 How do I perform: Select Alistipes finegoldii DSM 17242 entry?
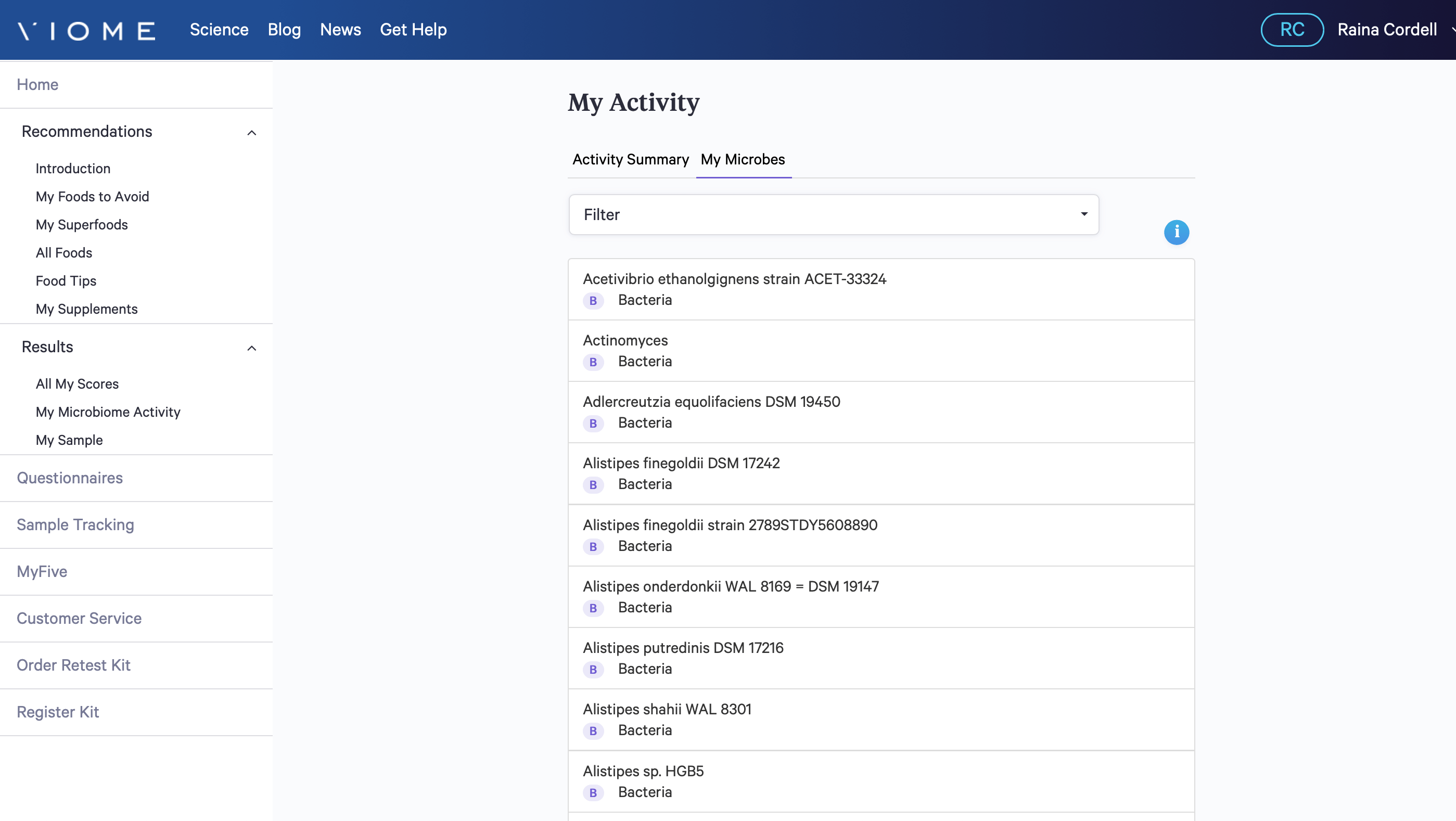coord(880,473)
